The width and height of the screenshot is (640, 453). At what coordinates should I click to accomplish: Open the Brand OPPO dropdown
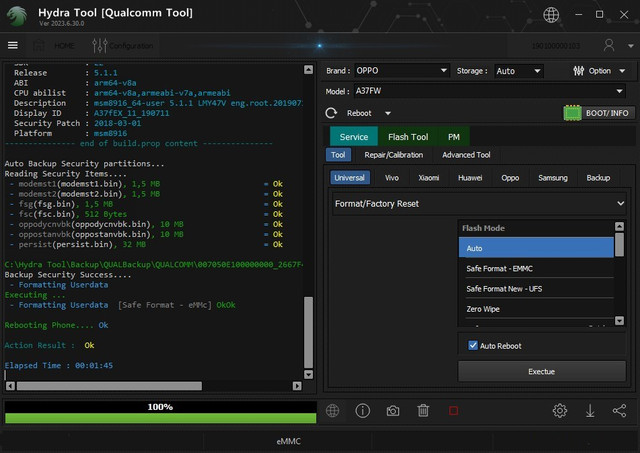point(402,71)
